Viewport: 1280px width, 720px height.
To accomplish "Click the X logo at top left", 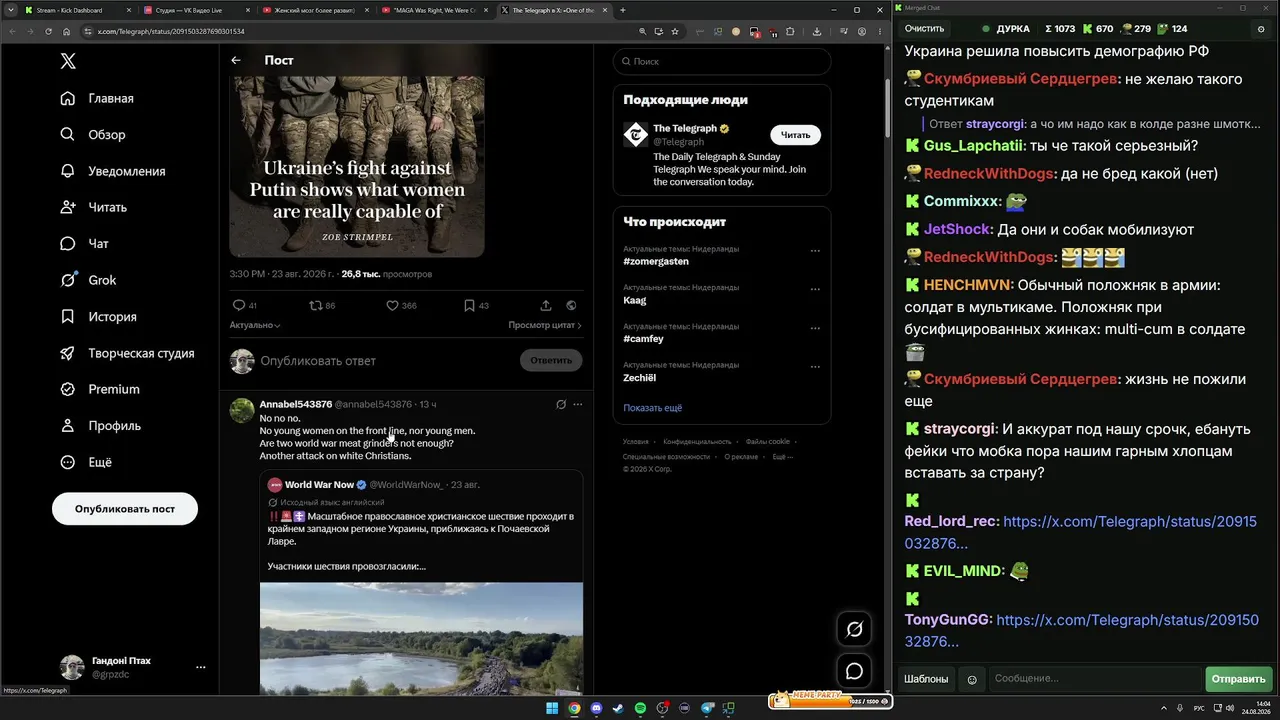I will [x=68, y=61].
